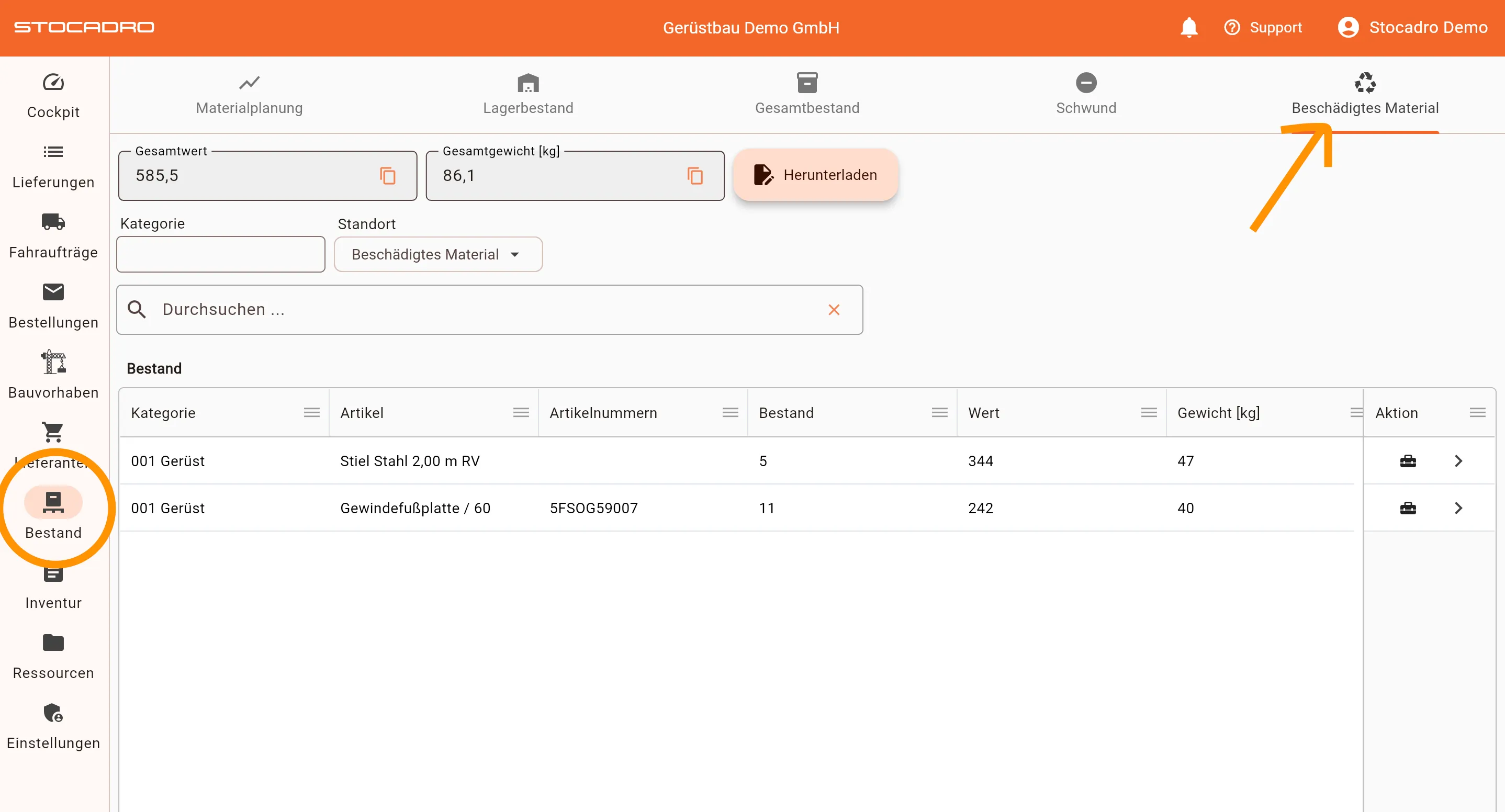Open the notifications bell
Viewport: 1505px width, 812px height.
point(1188,27)
